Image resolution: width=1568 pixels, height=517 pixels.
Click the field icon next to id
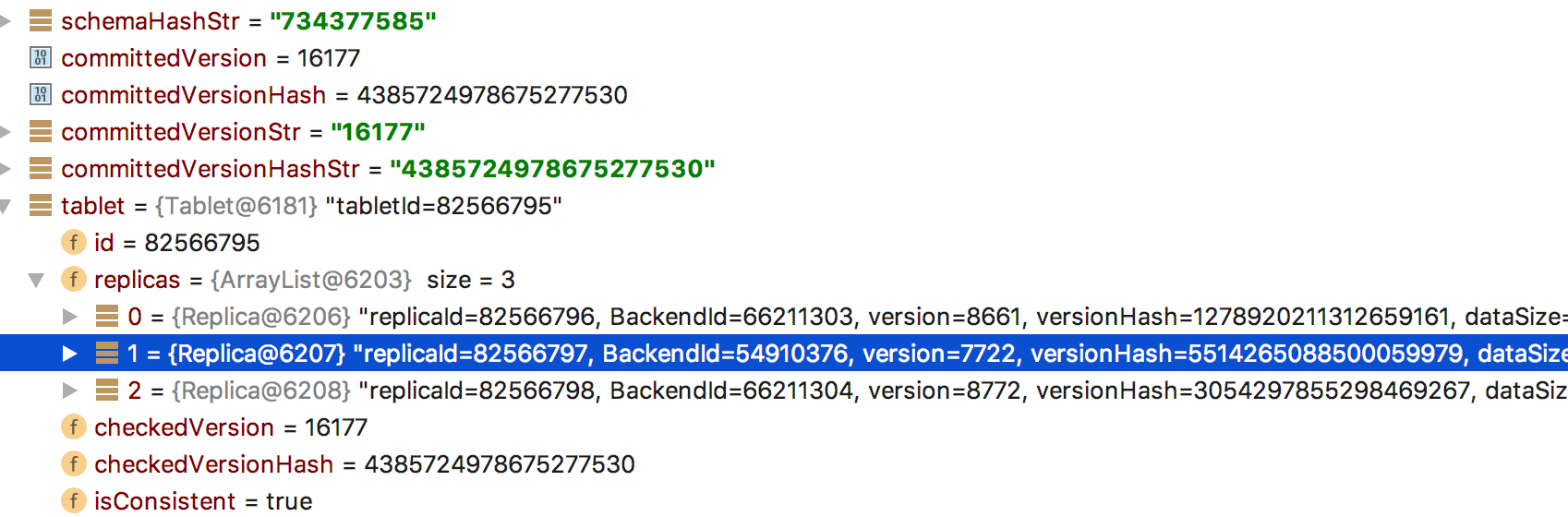pos(74,243)
